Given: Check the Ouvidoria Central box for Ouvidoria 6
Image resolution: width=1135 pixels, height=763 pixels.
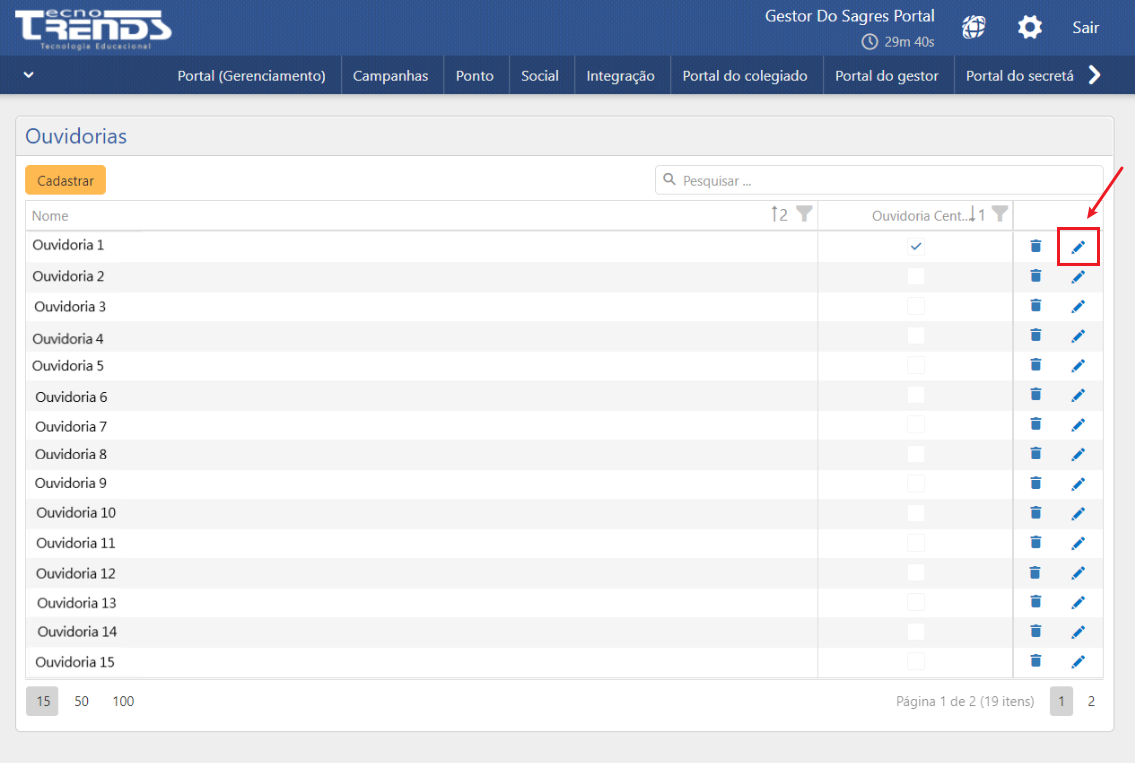Looking at the screenshot, I should click(x=915, y=395).
